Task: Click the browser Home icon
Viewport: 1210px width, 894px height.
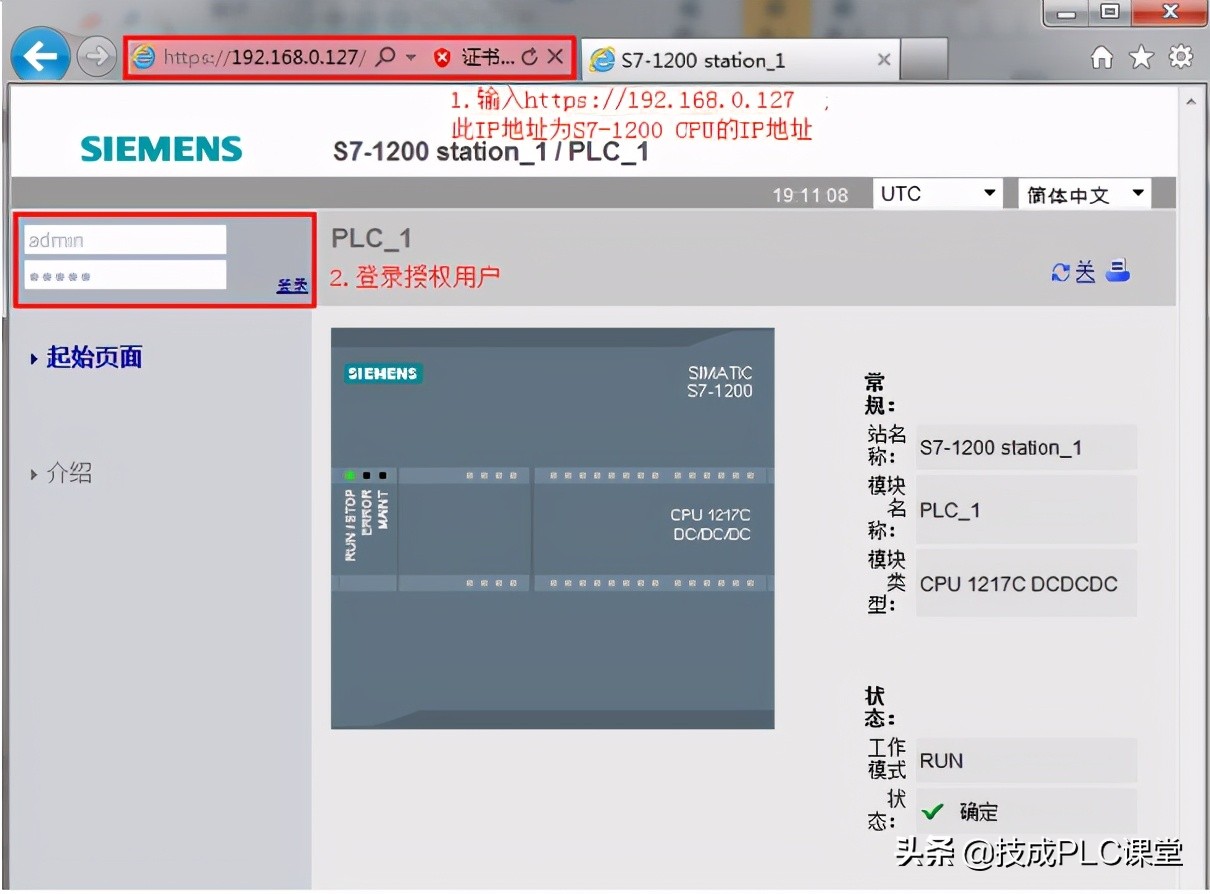Action: point(1101,59)
